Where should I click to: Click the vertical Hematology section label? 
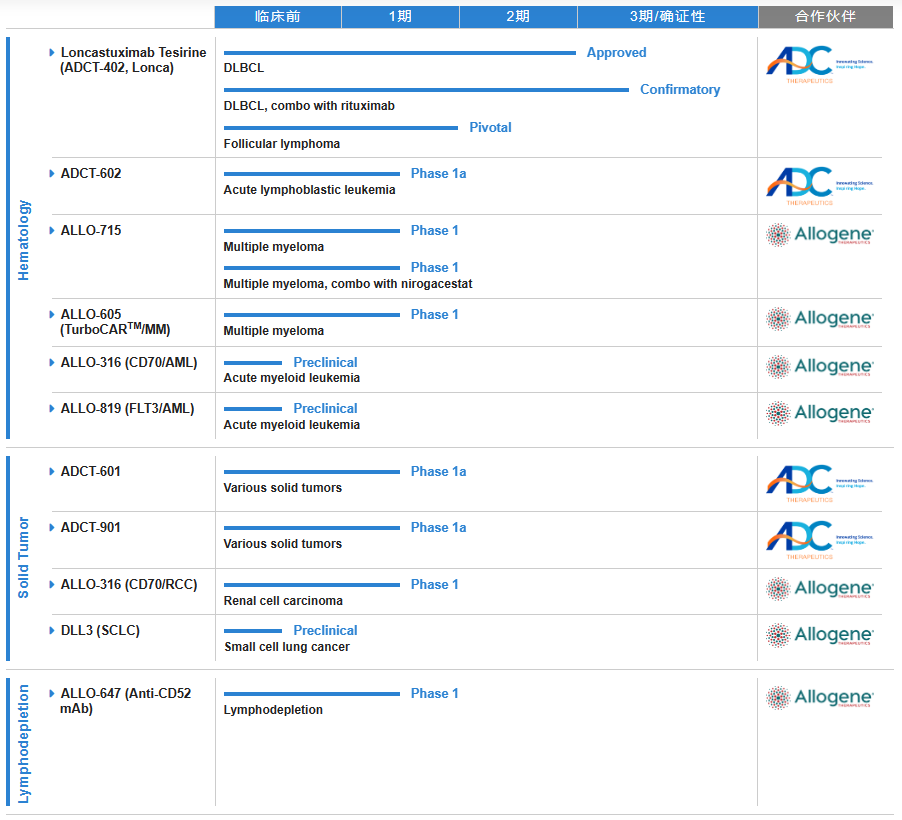tap(25, 240)
